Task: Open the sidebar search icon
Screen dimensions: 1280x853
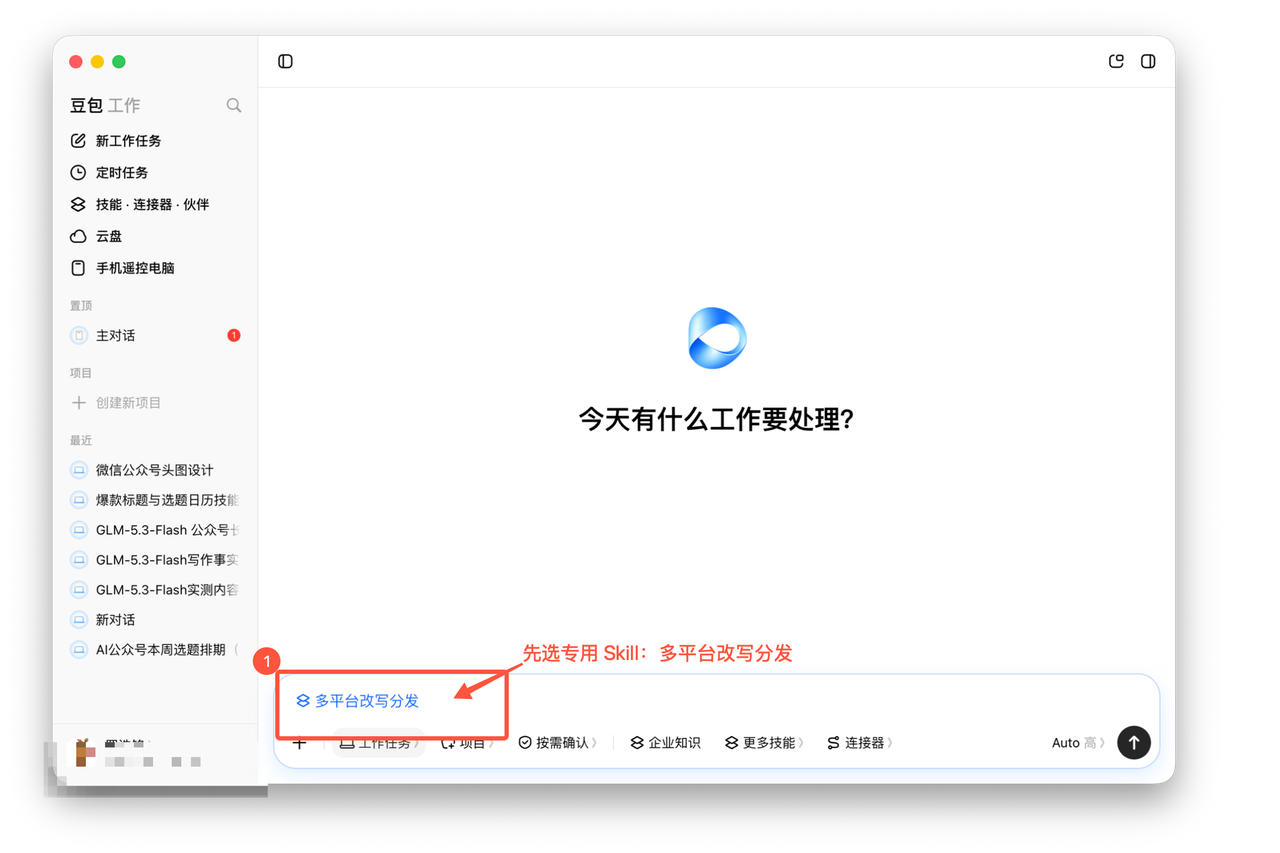Action: 234,105
